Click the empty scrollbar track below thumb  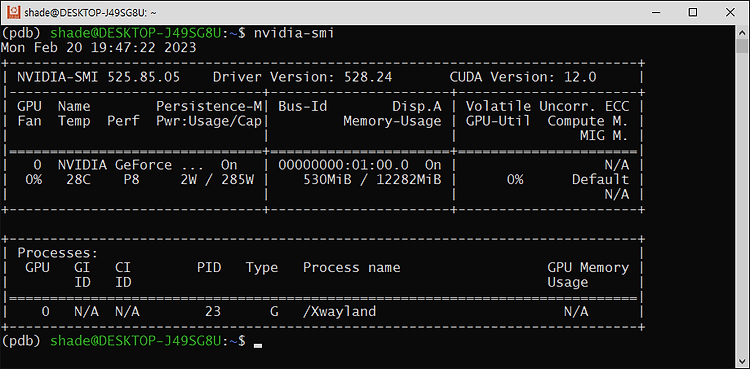tap(741, 203)
